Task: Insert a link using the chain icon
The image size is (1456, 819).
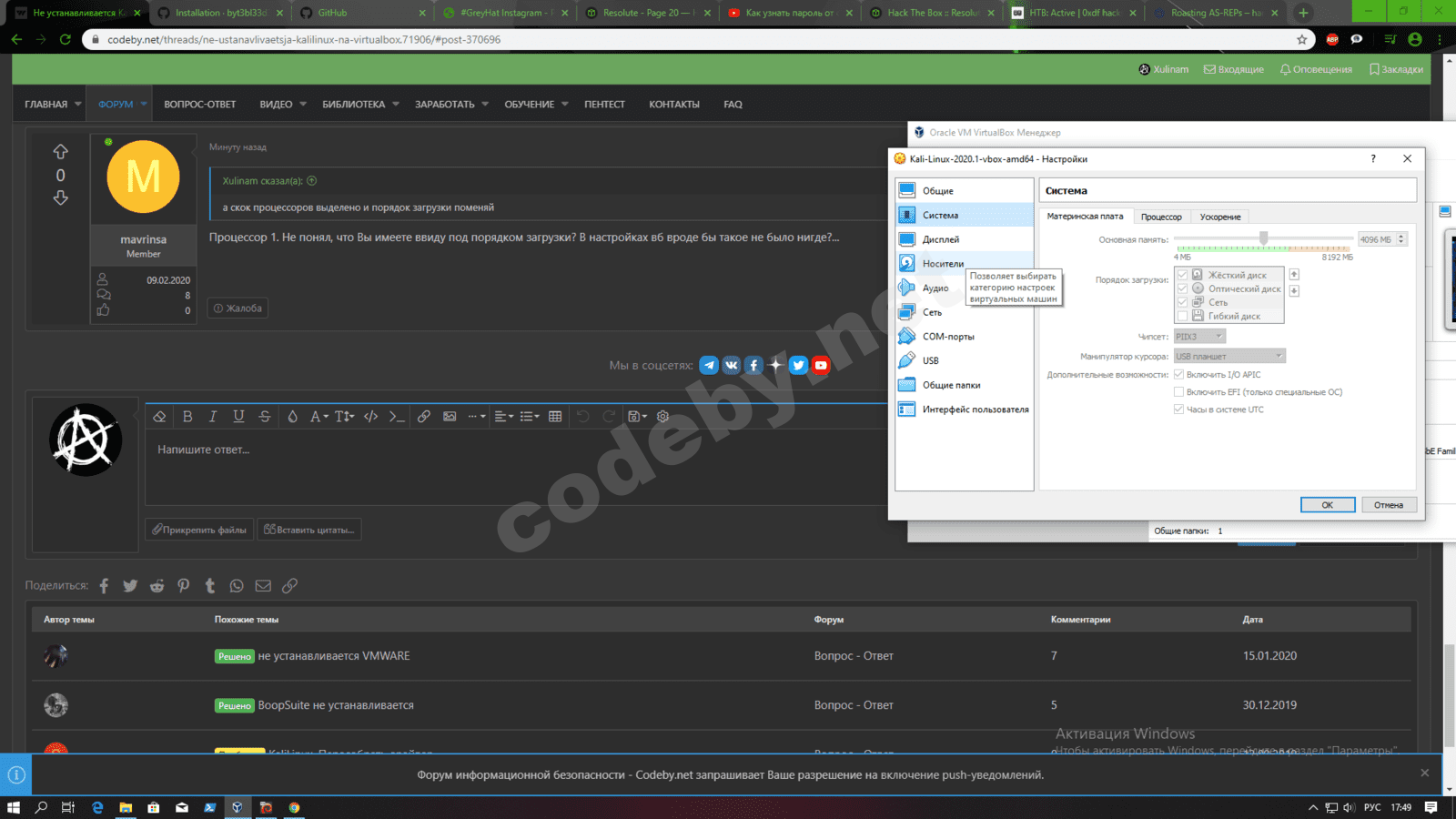Action: click(424, 417)
